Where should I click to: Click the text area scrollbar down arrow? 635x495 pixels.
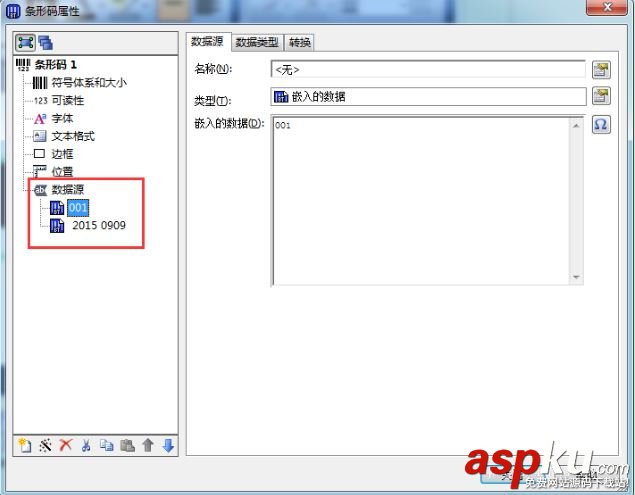[x=576, y=277]
